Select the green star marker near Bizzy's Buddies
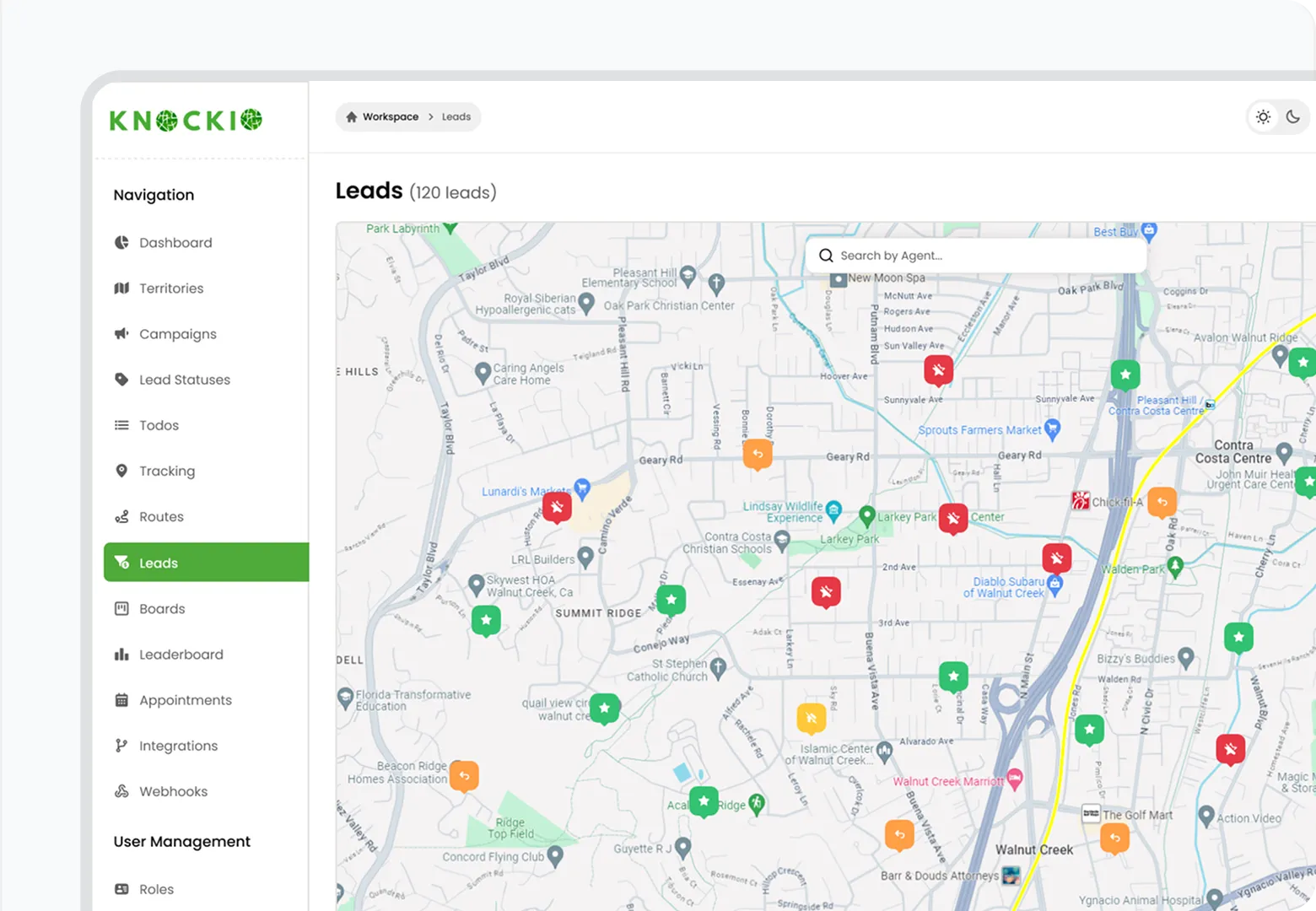 pyautogui.click(x=1238, y=638)
